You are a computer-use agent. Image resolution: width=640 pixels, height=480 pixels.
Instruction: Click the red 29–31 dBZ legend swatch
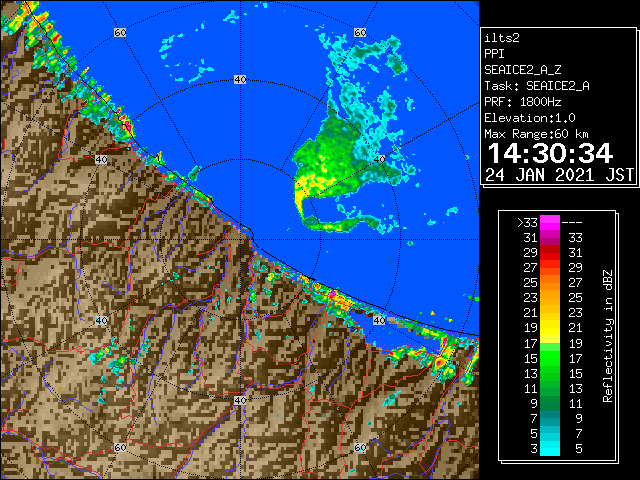pos(550,253)
